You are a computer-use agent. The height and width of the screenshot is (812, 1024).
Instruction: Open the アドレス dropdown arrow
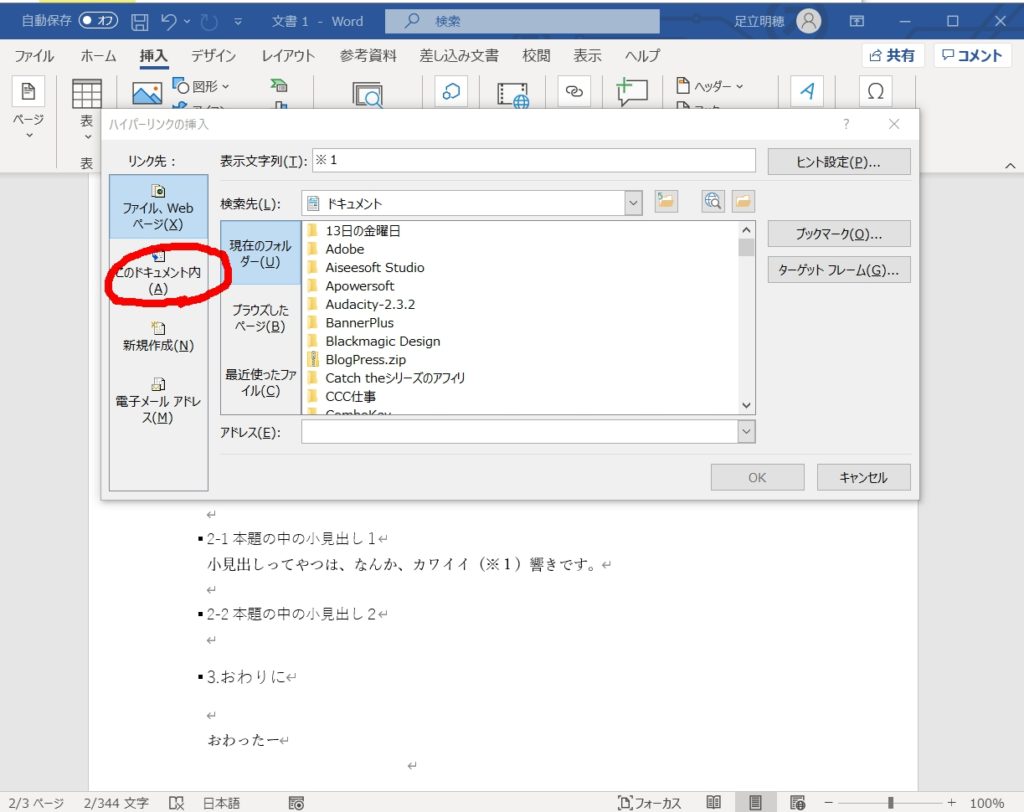[x=745, y=432]
